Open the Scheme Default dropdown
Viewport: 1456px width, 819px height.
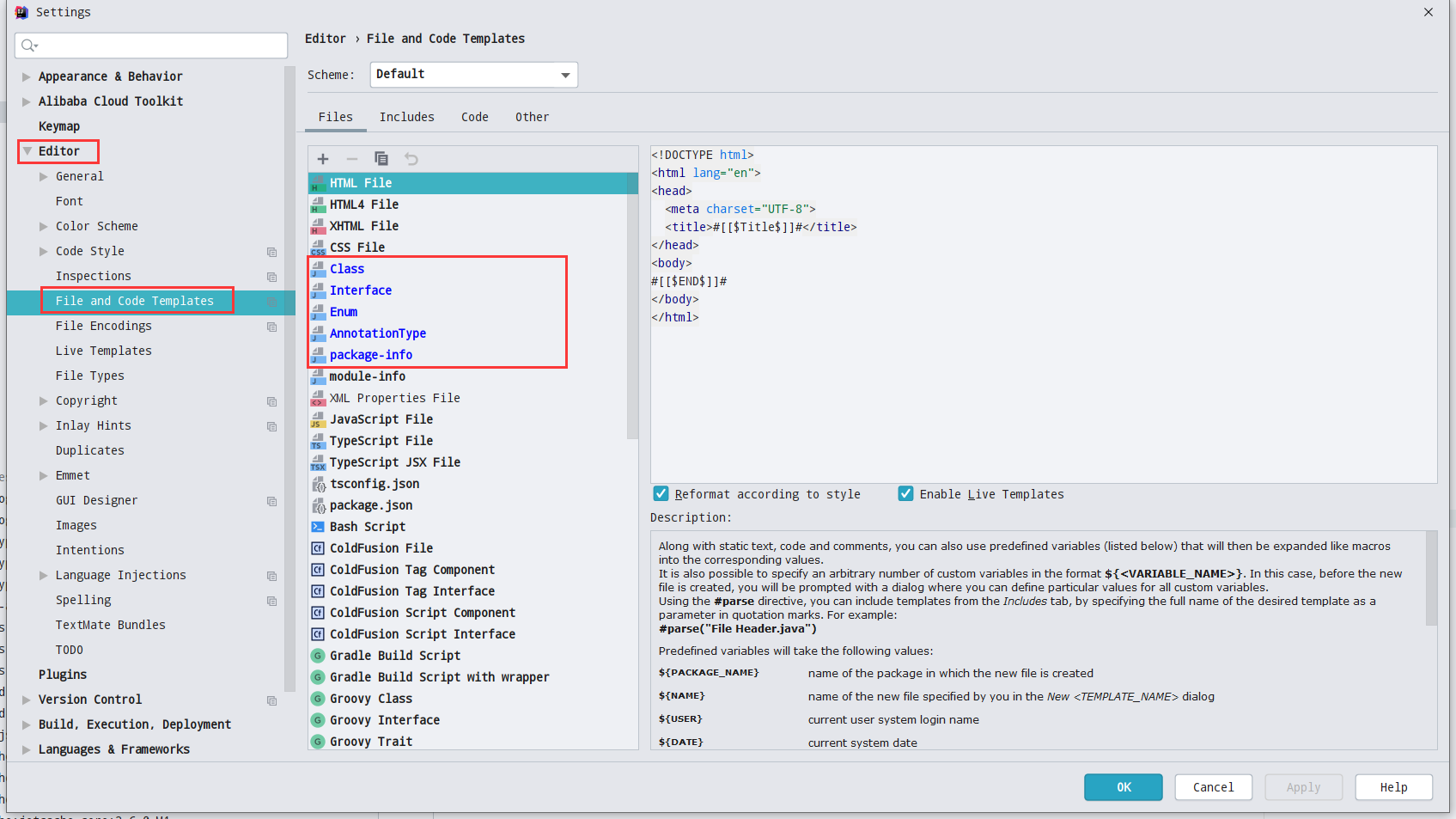474,75
